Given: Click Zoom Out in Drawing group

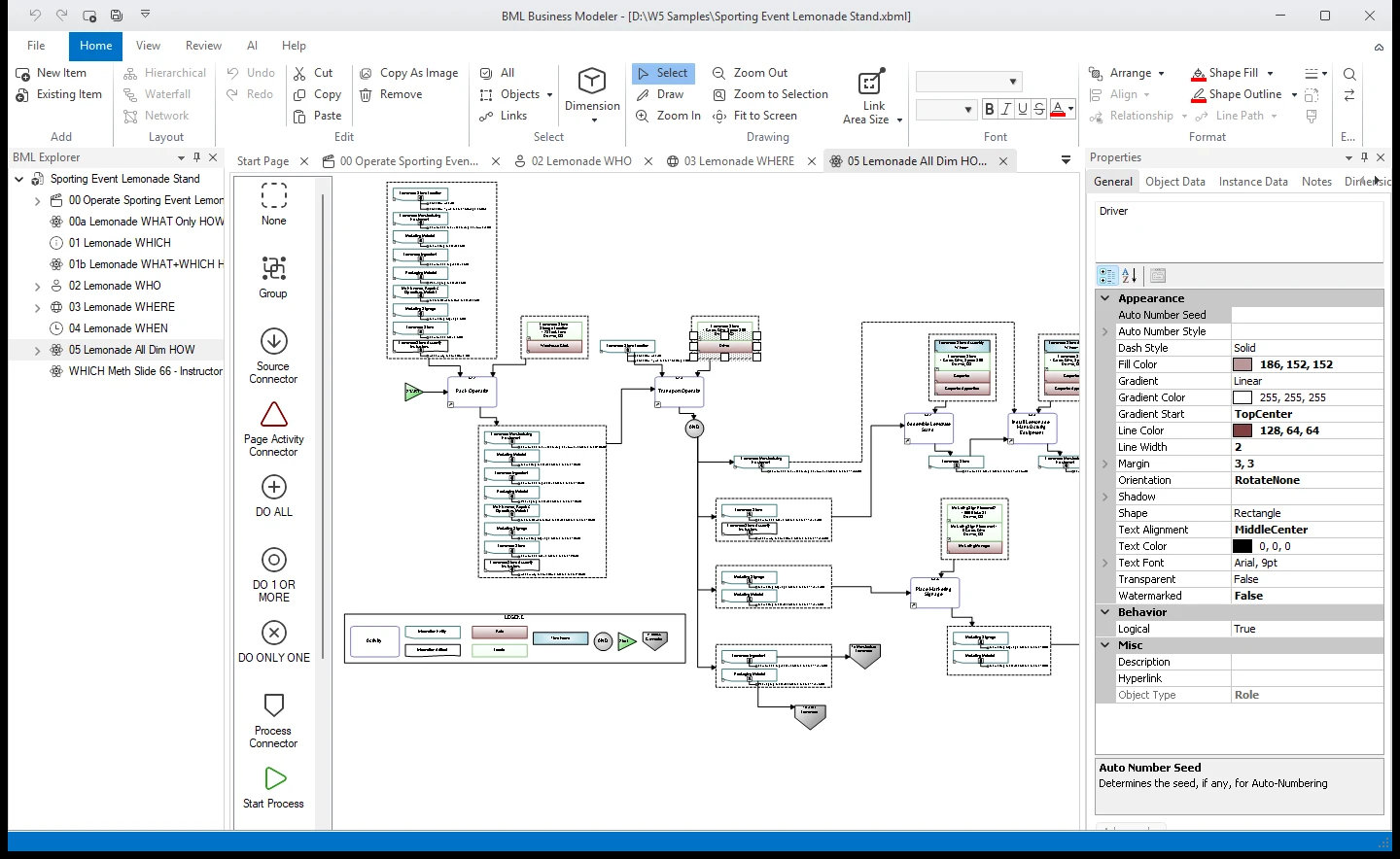Looking at the screenshot, I should point(750,73).
